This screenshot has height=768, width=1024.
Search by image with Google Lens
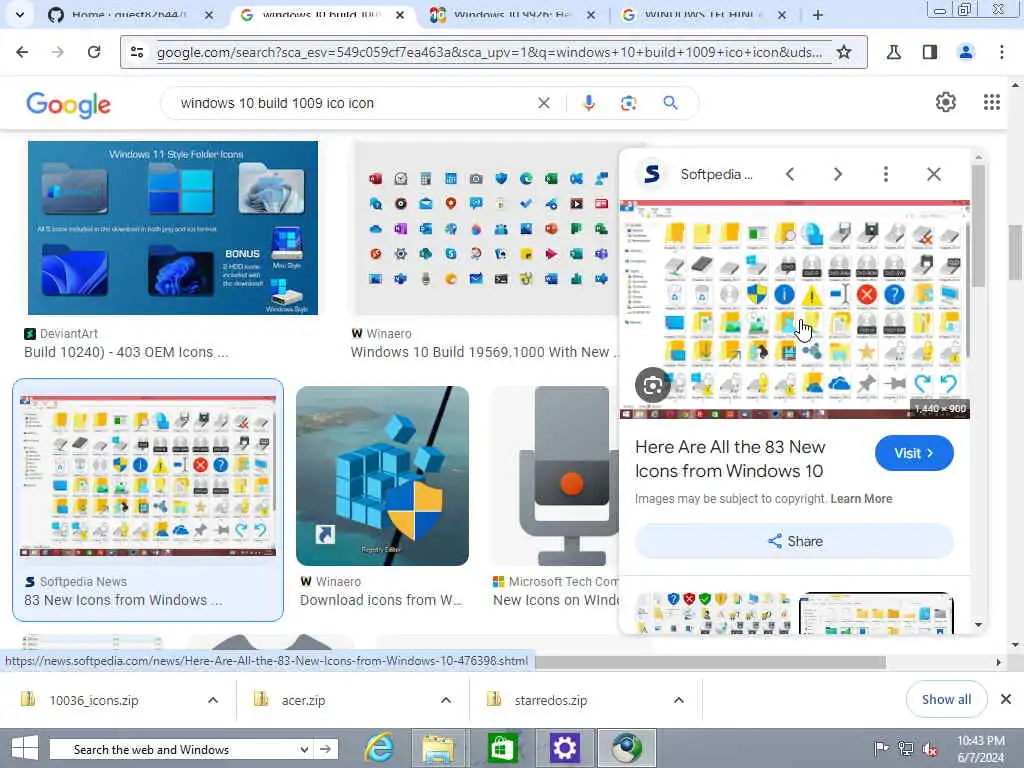[x=628, y=103]
